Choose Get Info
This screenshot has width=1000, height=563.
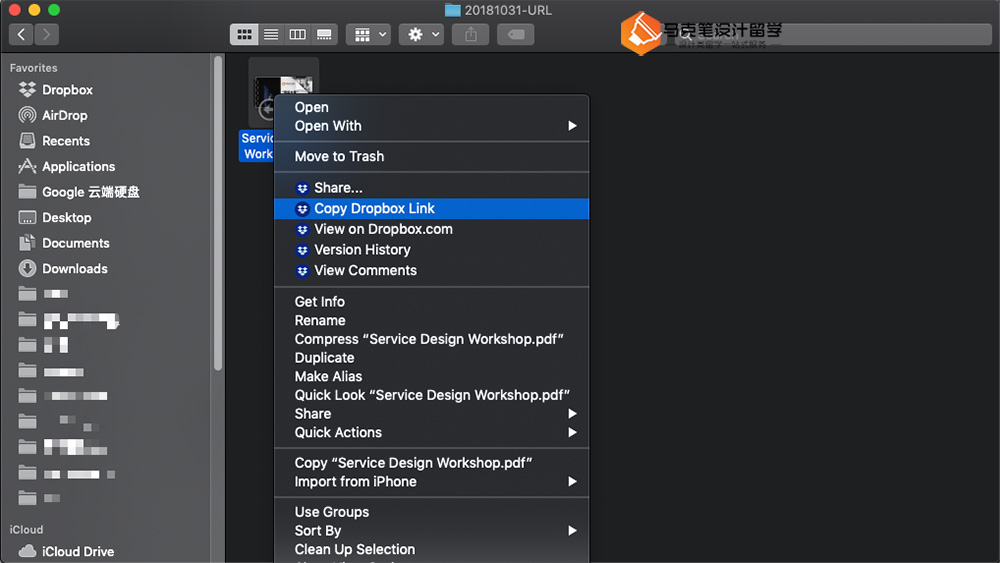(x=431, y=302)
